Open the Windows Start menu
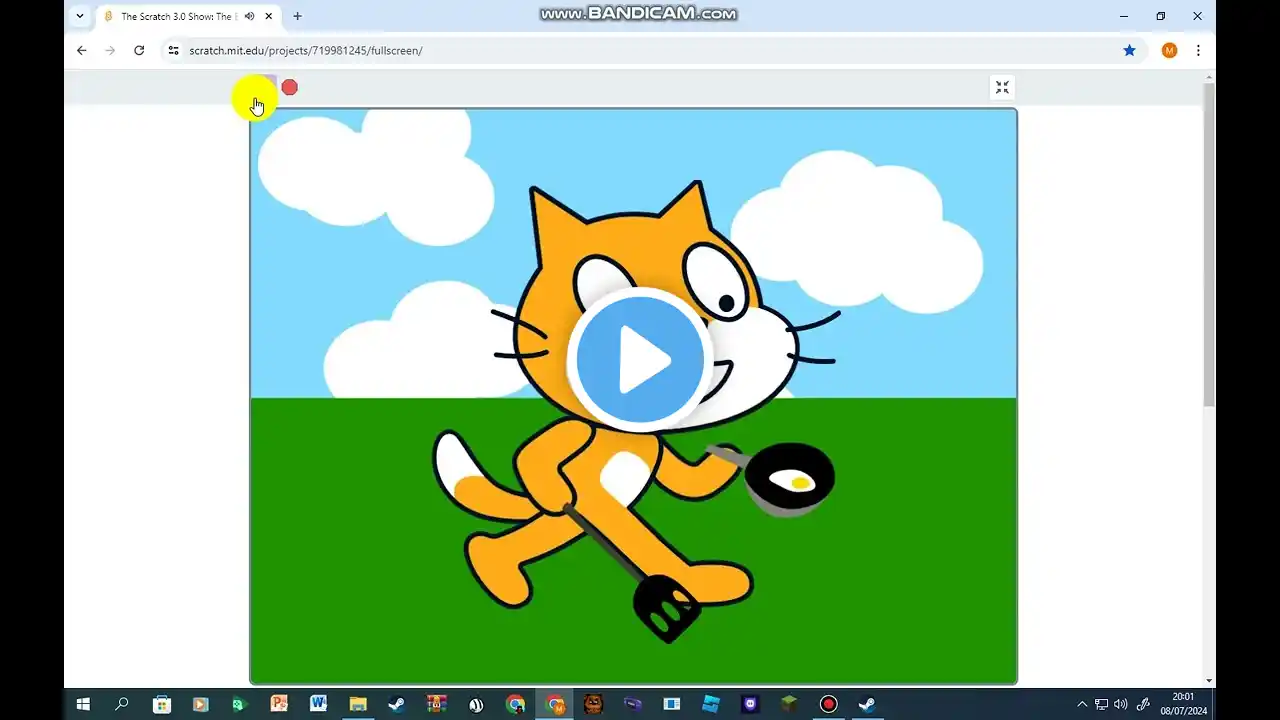 [x=83, y=704]
